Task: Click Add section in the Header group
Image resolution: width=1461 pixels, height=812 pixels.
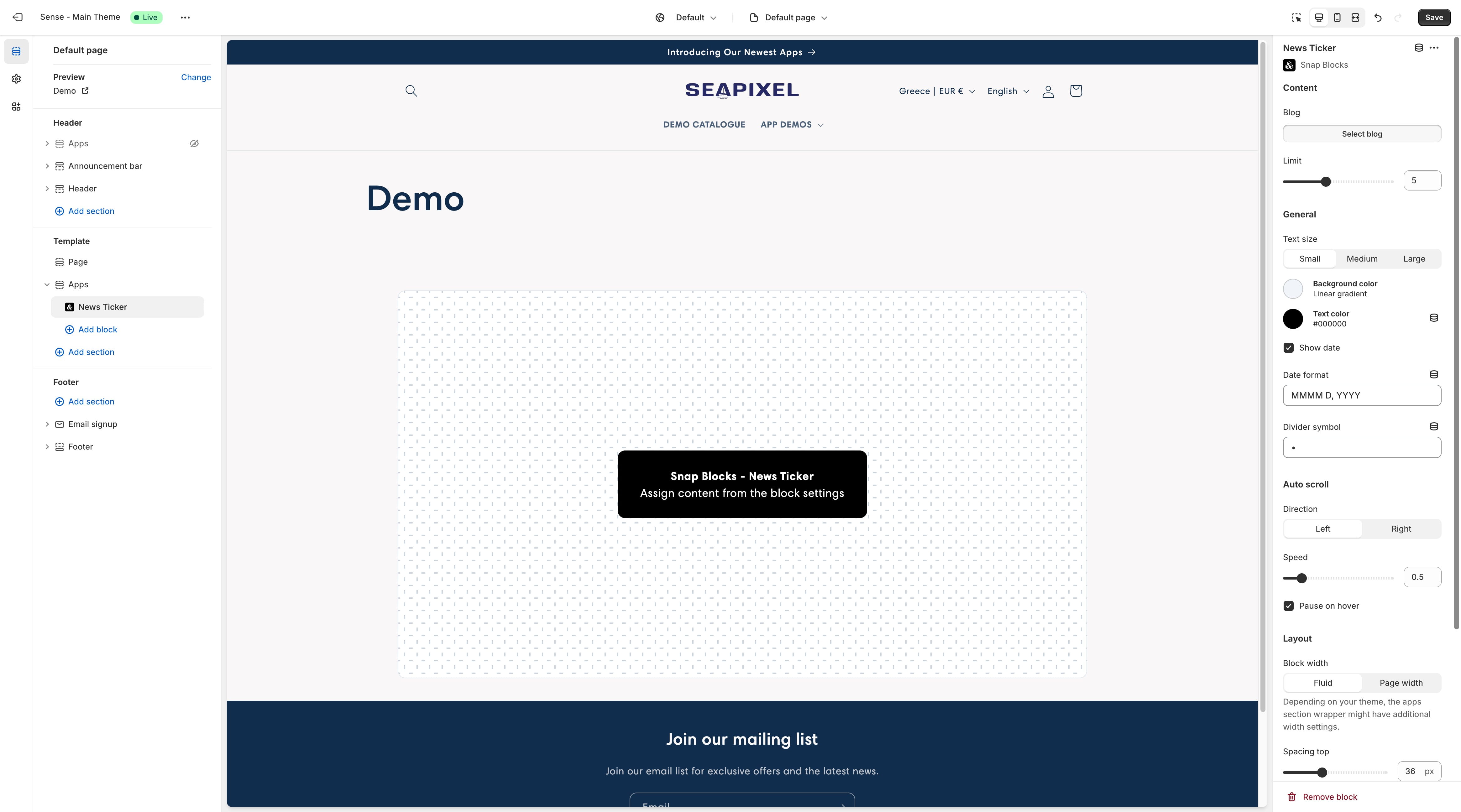Action: pos(85,211)
